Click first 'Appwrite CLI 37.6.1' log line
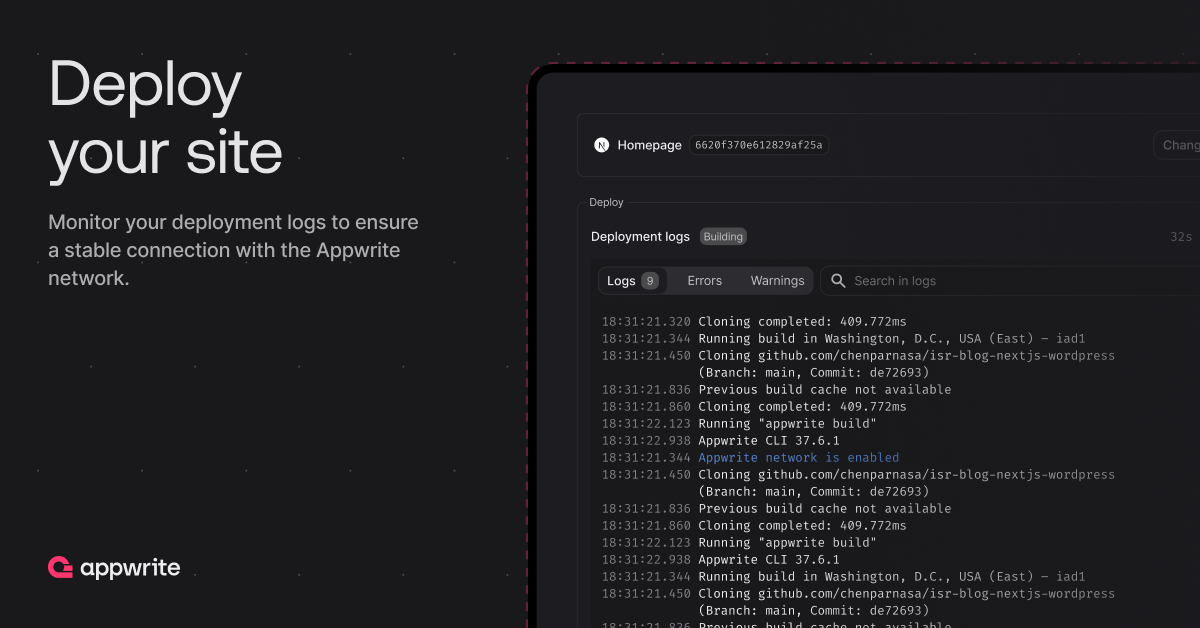This screenshot has height=628, width=1200. [768, 440]
